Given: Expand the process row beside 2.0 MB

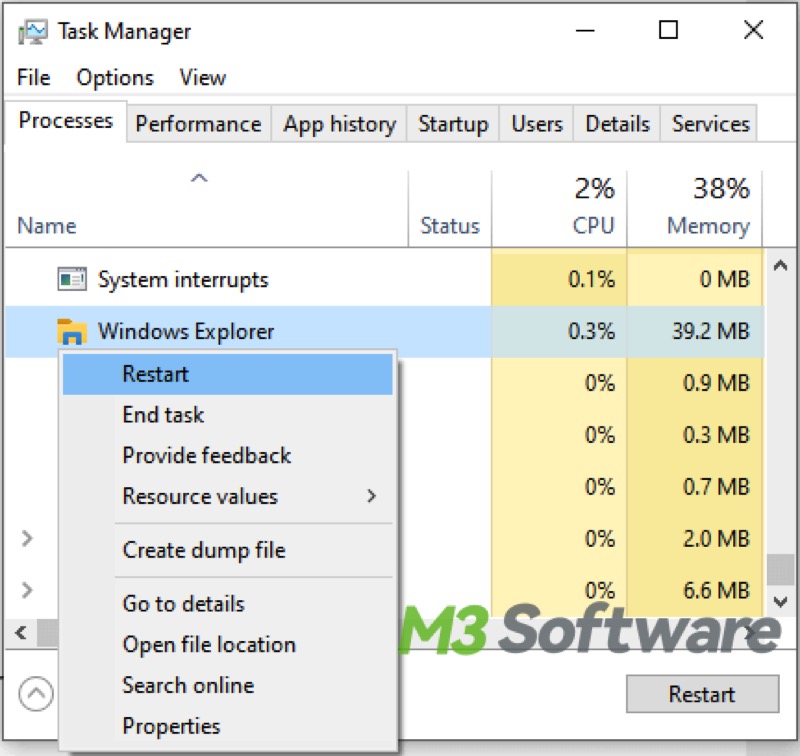Looking at the screenshot, I should coord(27,538).
